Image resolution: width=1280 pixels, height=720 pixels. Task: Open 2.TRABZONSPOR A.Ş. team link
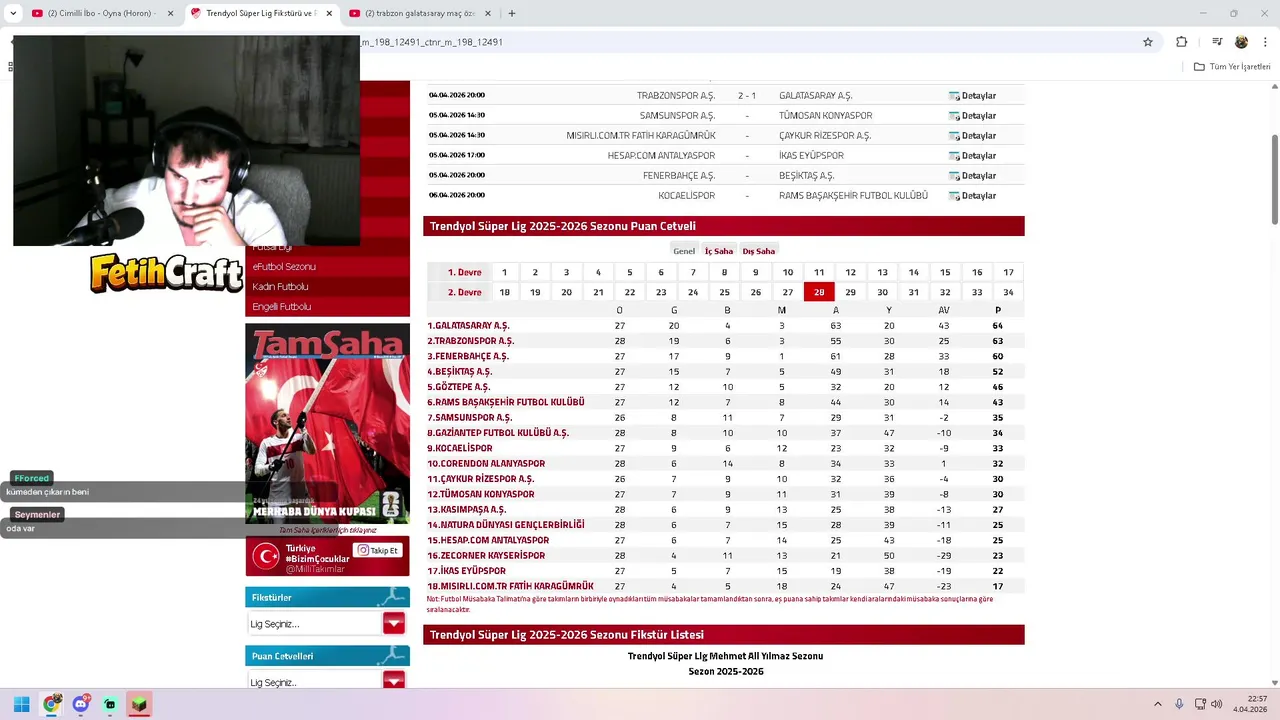point(470,341)
